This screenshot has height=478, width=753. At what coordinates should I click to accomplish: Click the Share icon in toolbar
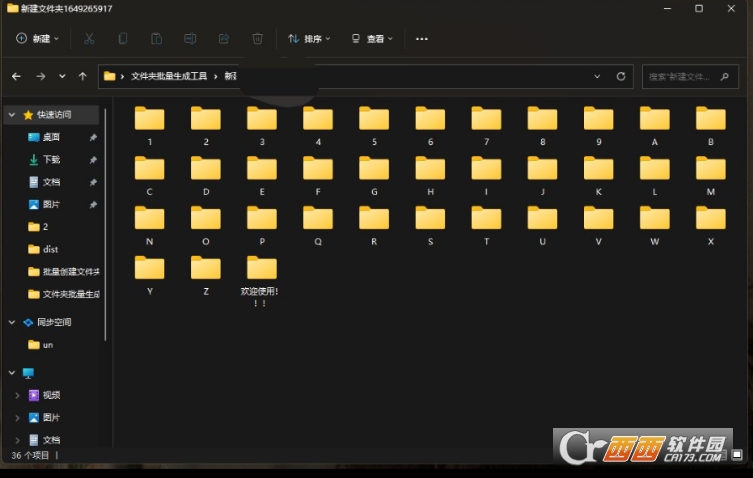(x=224, y=39)
